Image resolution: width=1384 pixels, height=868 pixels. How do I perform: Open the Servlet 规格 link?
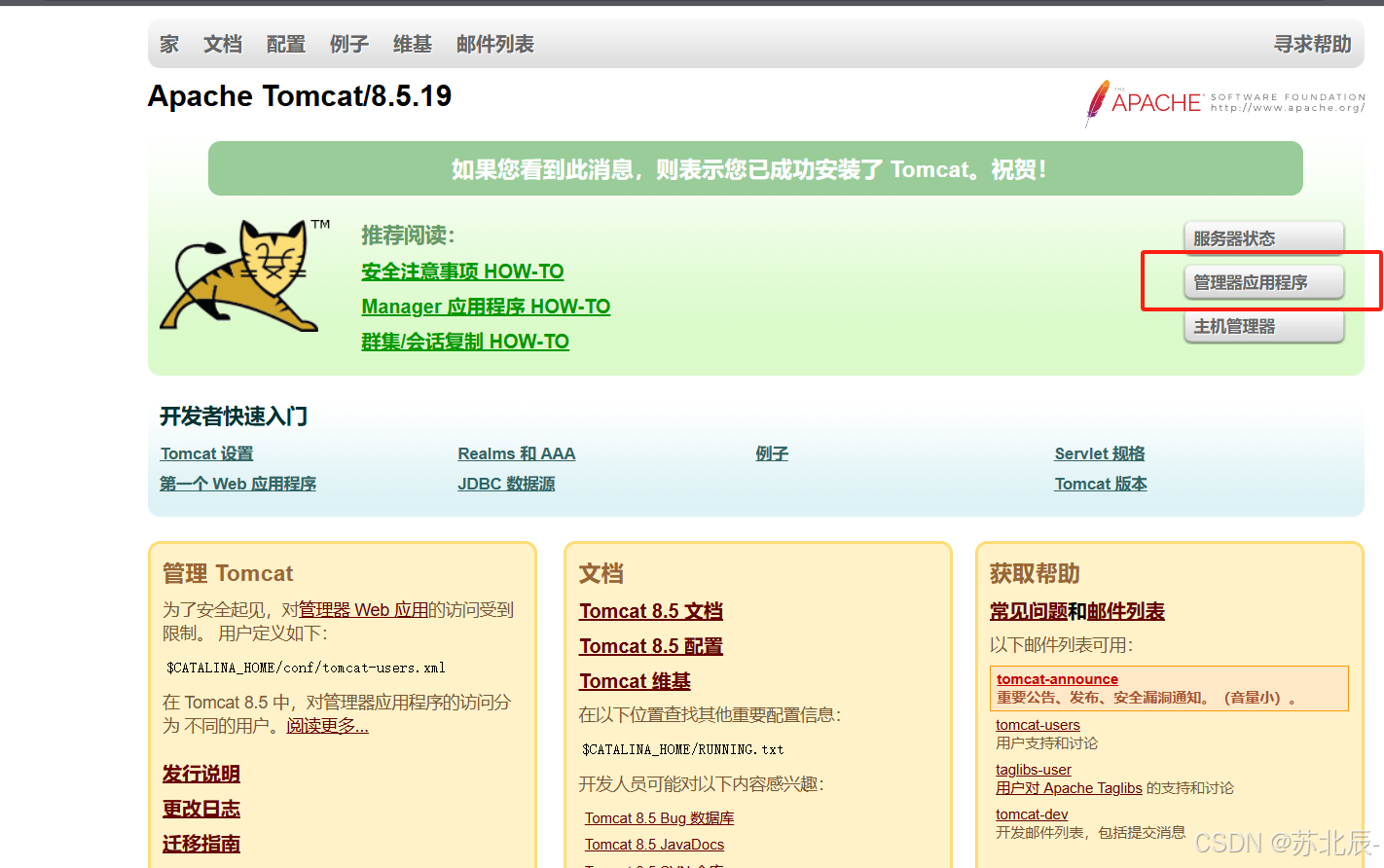tap(1100, 453)
